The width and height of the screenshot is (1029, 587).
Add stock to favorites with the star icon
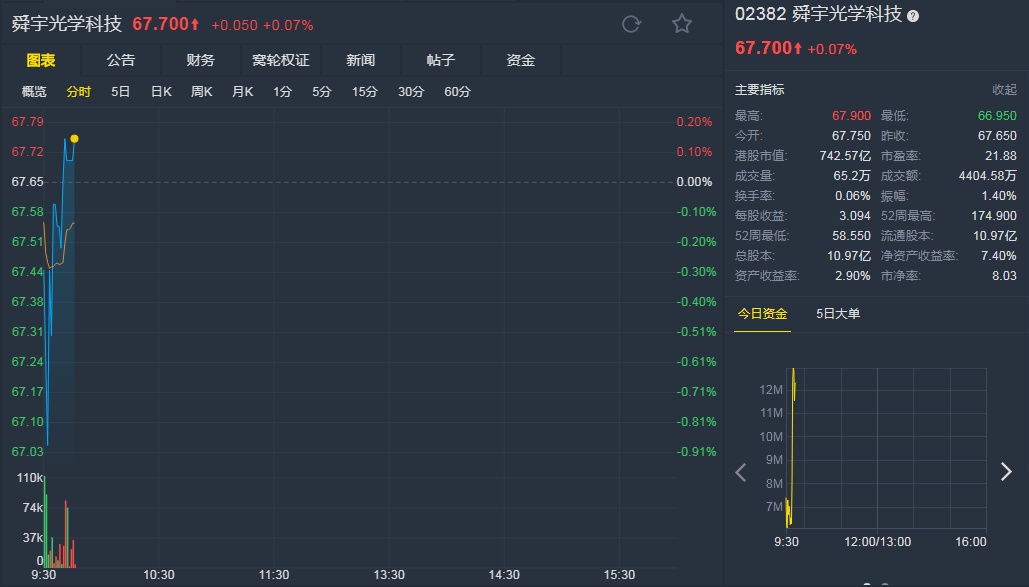coord(682,24)
